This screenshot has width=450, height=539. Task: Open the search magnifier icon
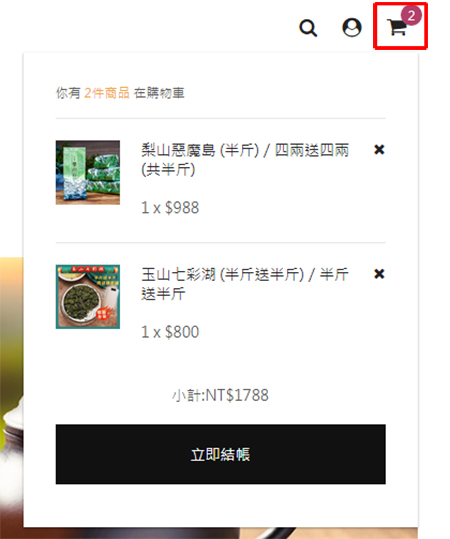pos(308,28)
